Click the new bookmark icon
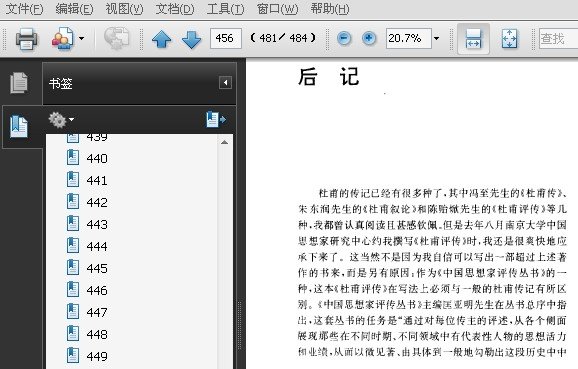 point(216,119)
